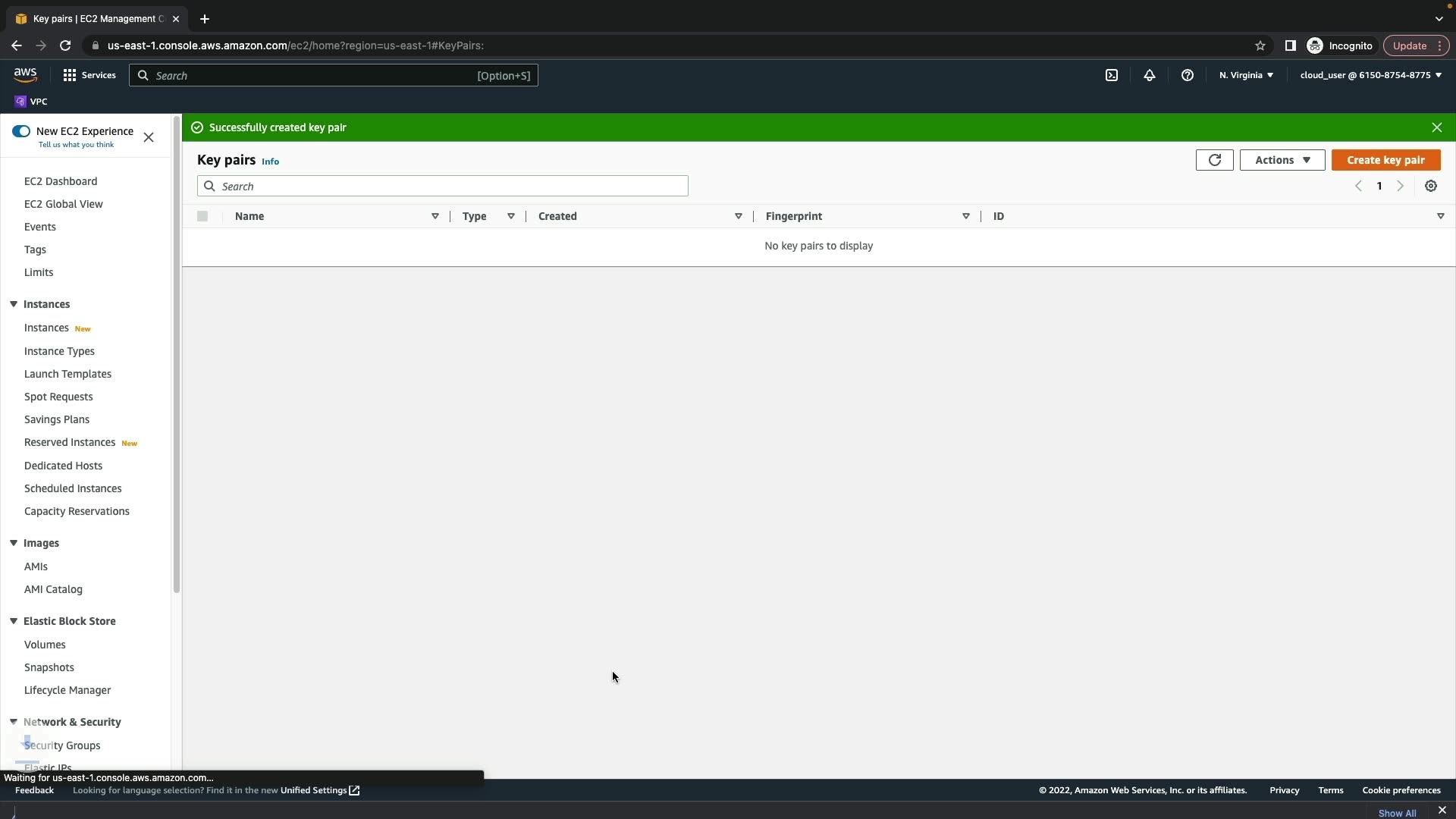Open table preferences gear icon
Viewport: 1456px width, 819px height.
(x=1431, y=187)
